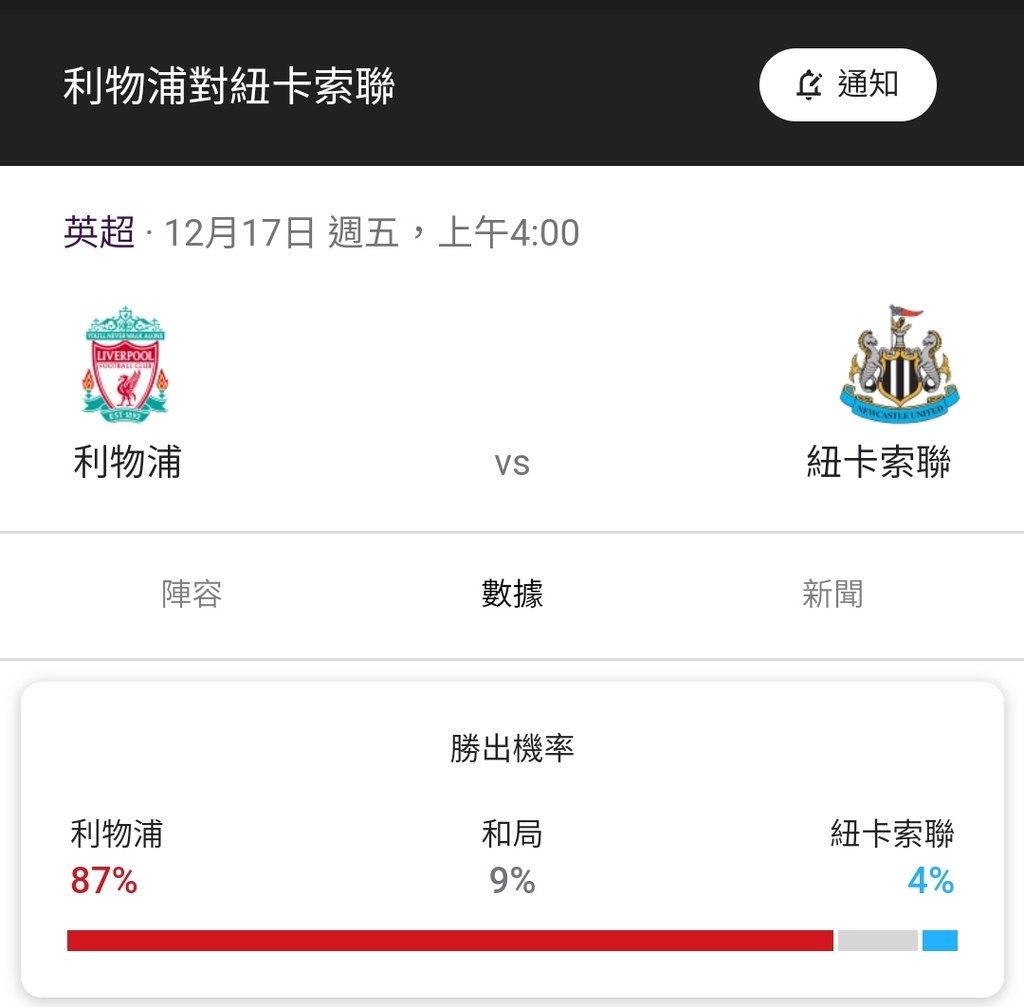Click the 和局 draw label

pos(512,834)
